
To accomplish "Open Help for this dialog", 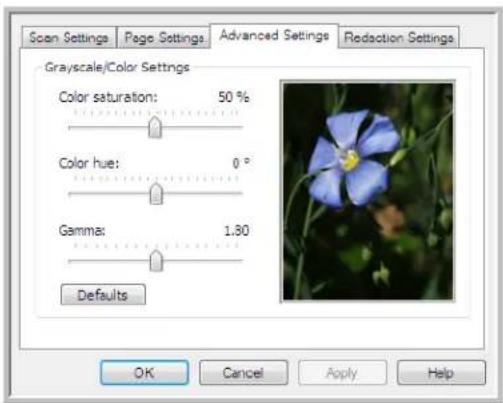I will pos(441,372).
